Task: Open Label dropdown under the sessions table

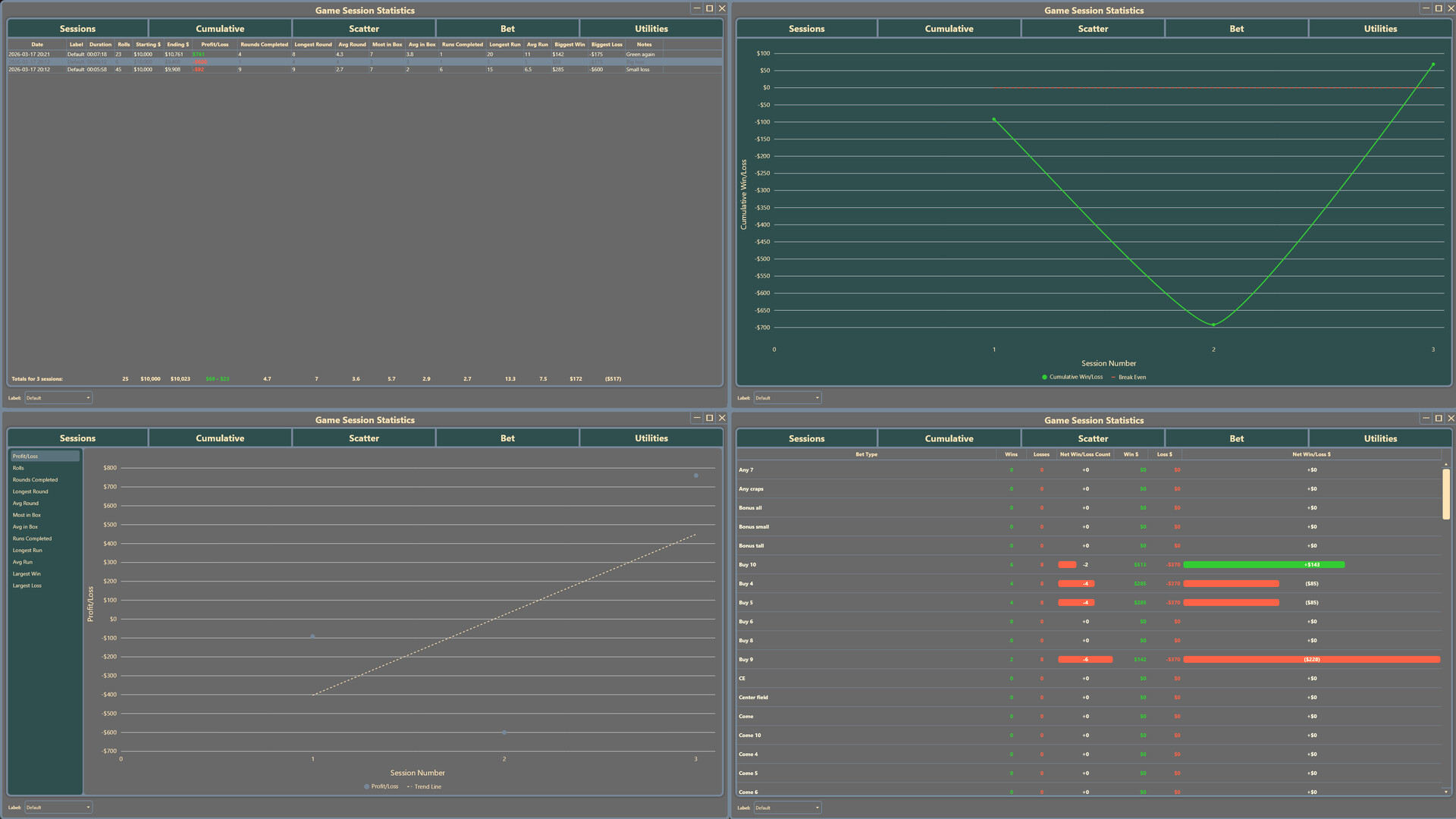Action: coord(58,397)
